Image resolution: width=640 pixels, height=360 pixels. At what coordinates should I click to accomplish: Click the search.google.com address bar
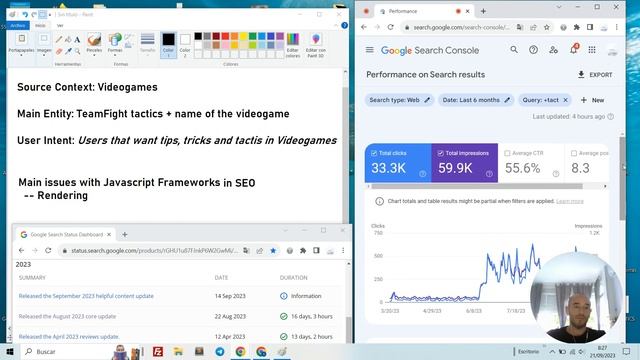coord(461,27)
